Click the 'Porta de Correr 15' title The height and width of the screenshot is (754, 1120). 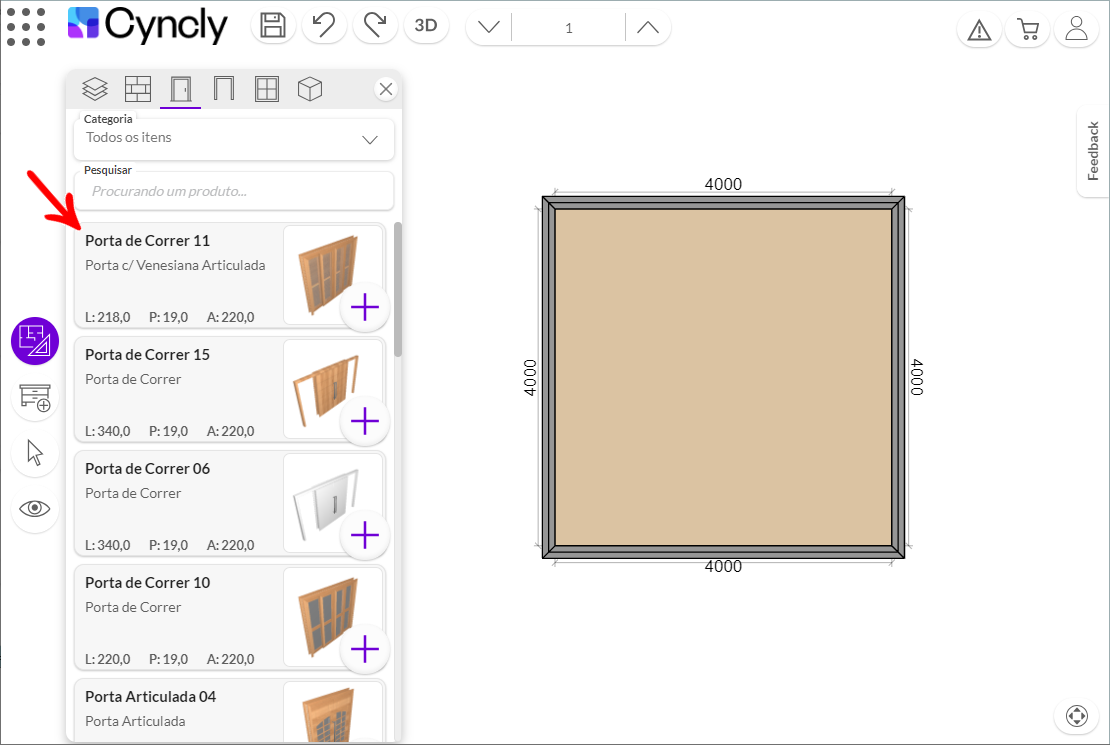click(x=148, y=355)
